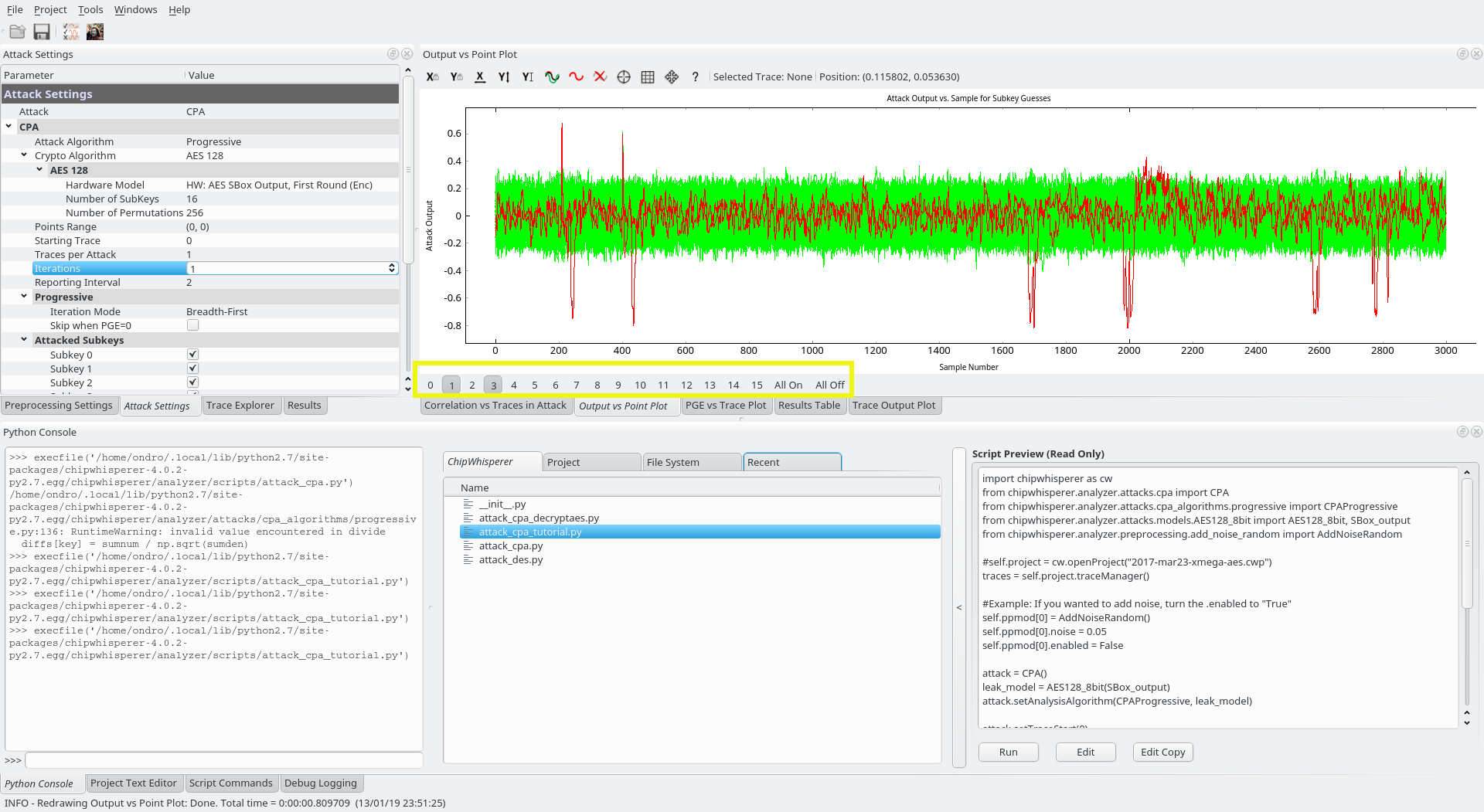This screenshot has height=812, width=1484.
Task: Collapse the Progressive settings group
Action: pyautogui.click(x=24, y=297)
